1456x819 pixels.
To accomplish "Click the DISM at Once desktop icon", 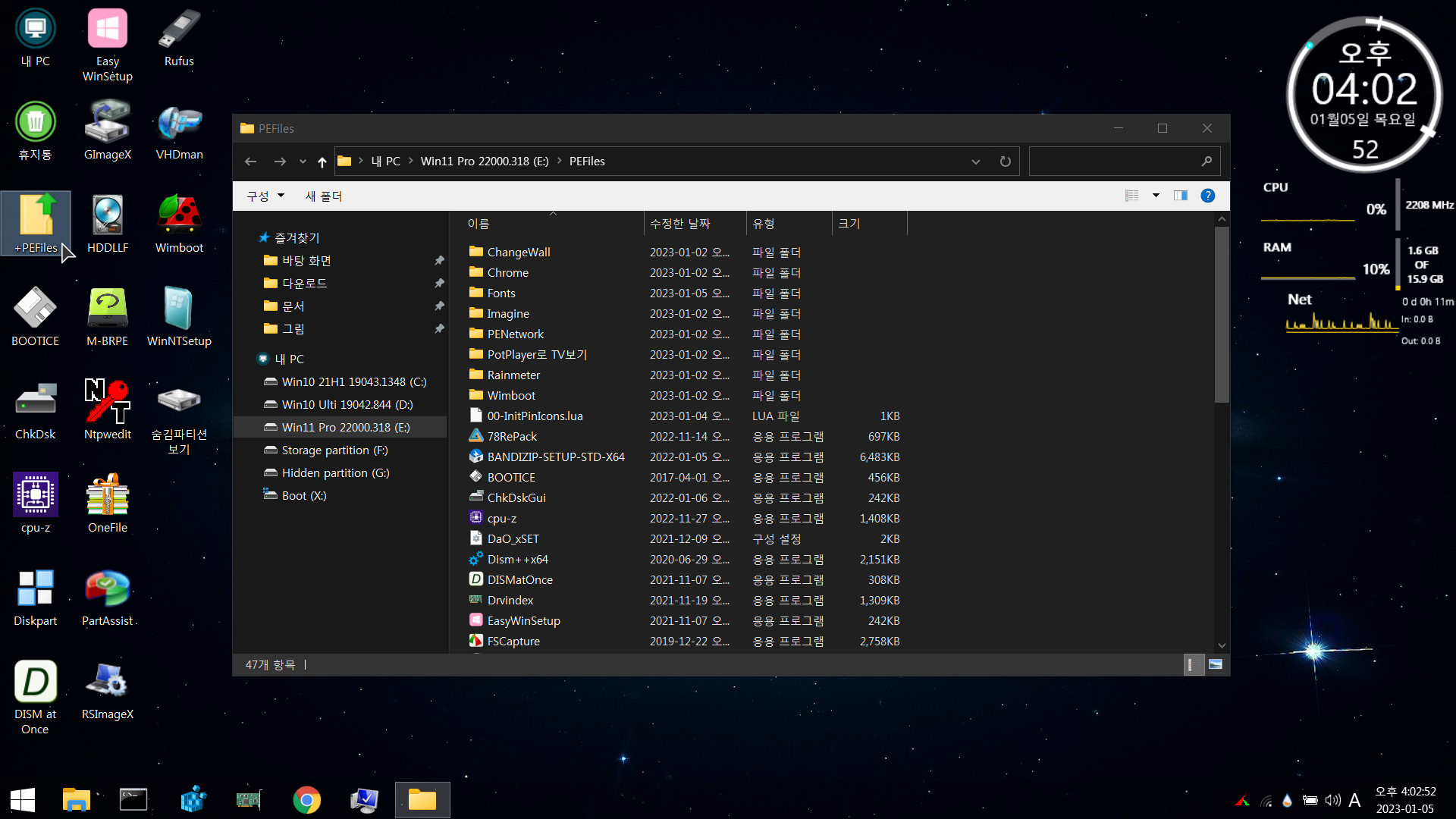I will coord(35,698).
